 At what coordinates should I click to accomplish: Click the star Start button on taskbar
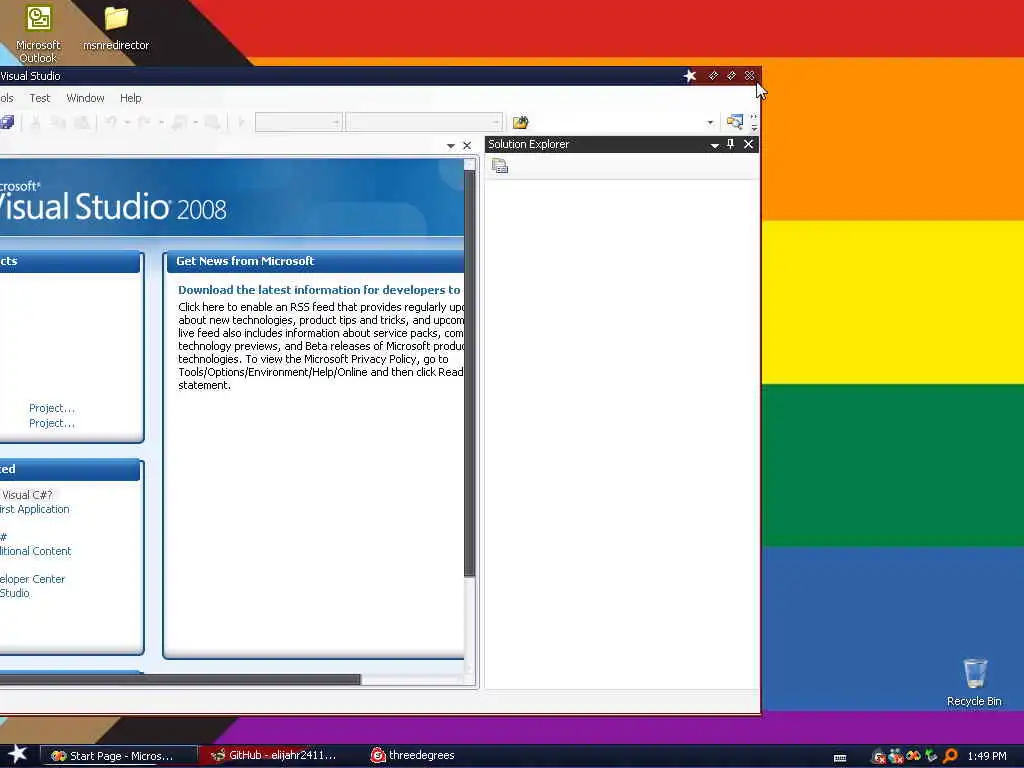point(18,755)
